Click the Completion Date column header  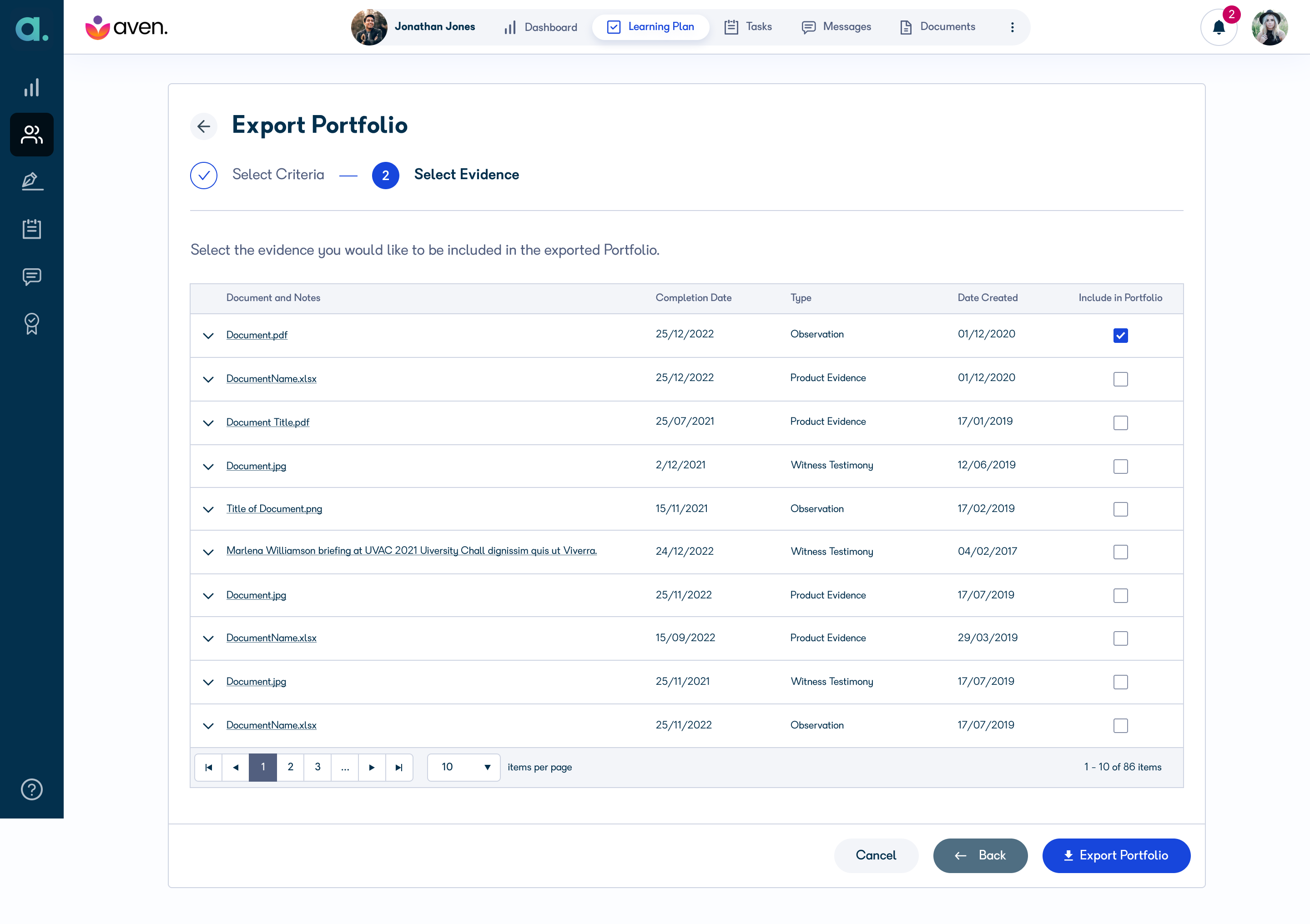693,298
